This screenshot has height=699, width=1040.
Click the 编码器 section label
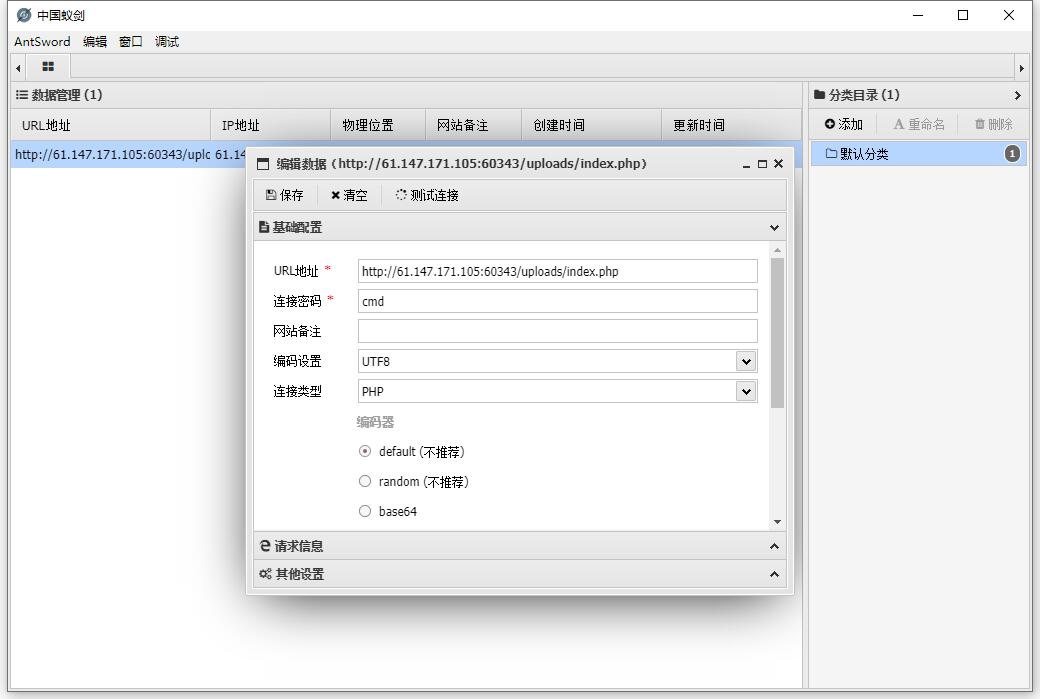click(x=375, y=422)
